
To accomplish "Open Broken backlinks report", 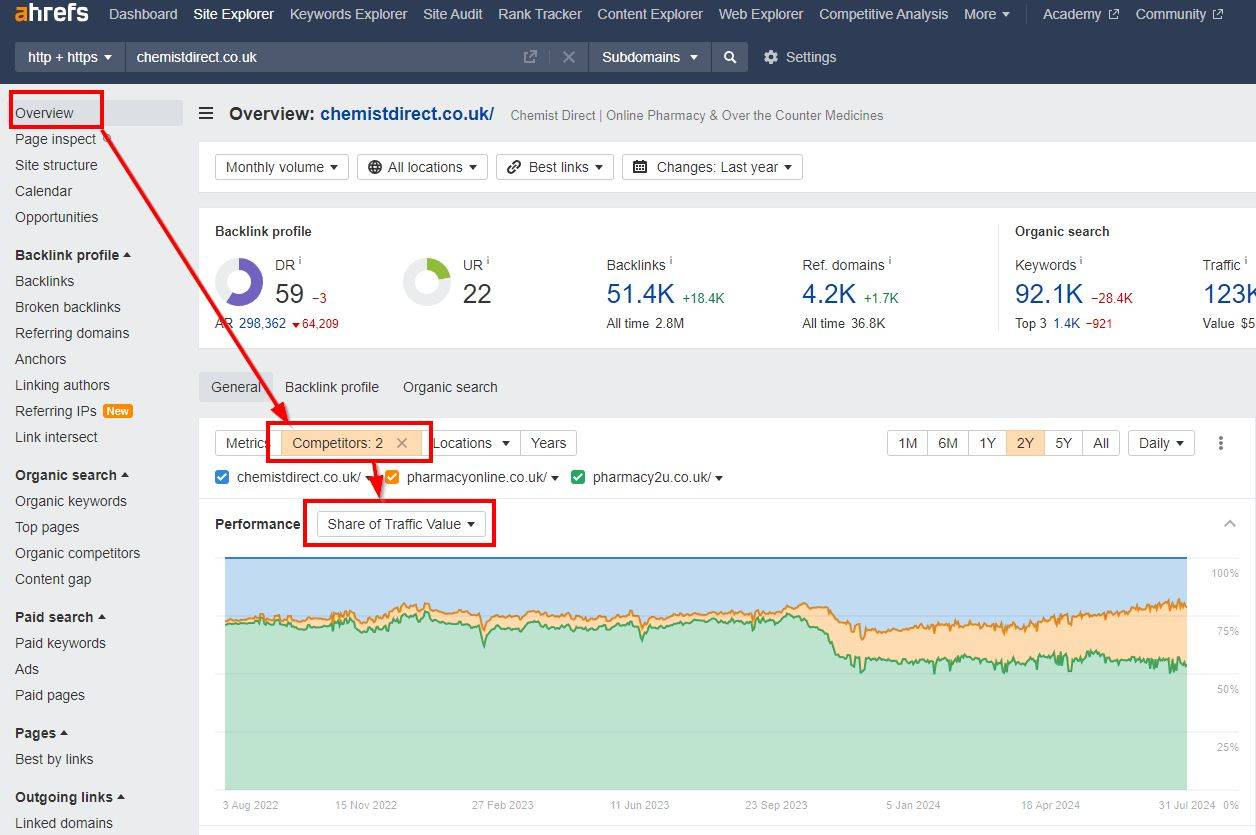I will point(68,307).
